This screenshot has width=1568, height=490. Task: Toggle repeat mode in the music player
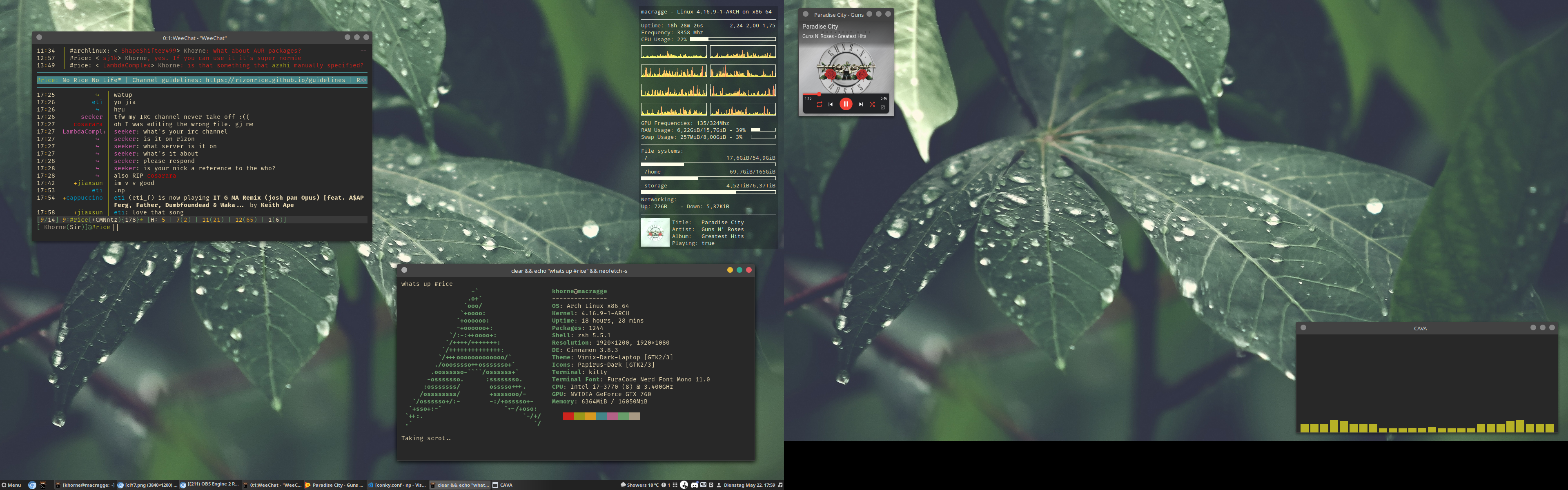pos(820,104)
